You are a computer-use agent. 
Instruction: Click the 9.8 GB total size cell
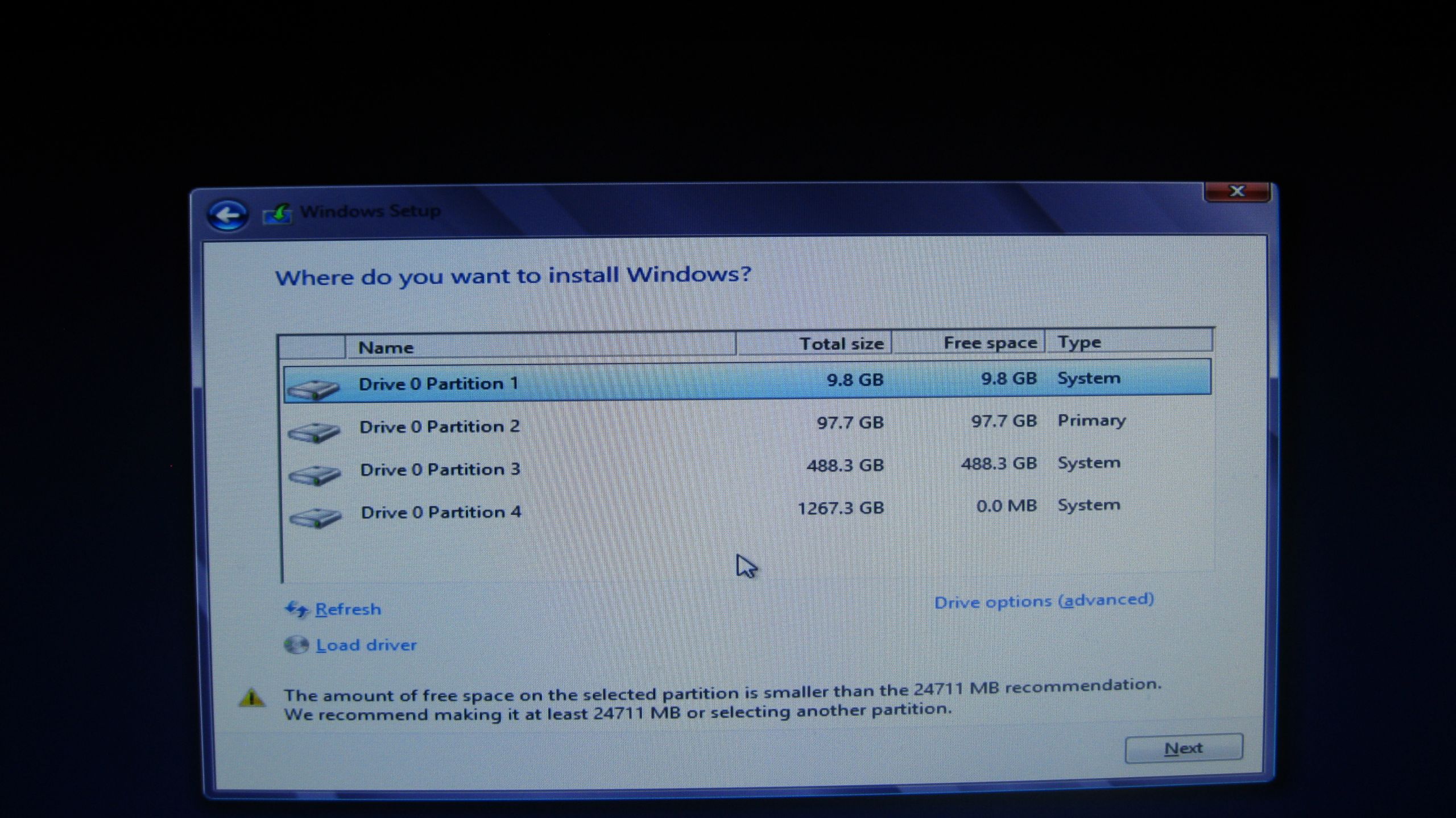click(855, 380)
